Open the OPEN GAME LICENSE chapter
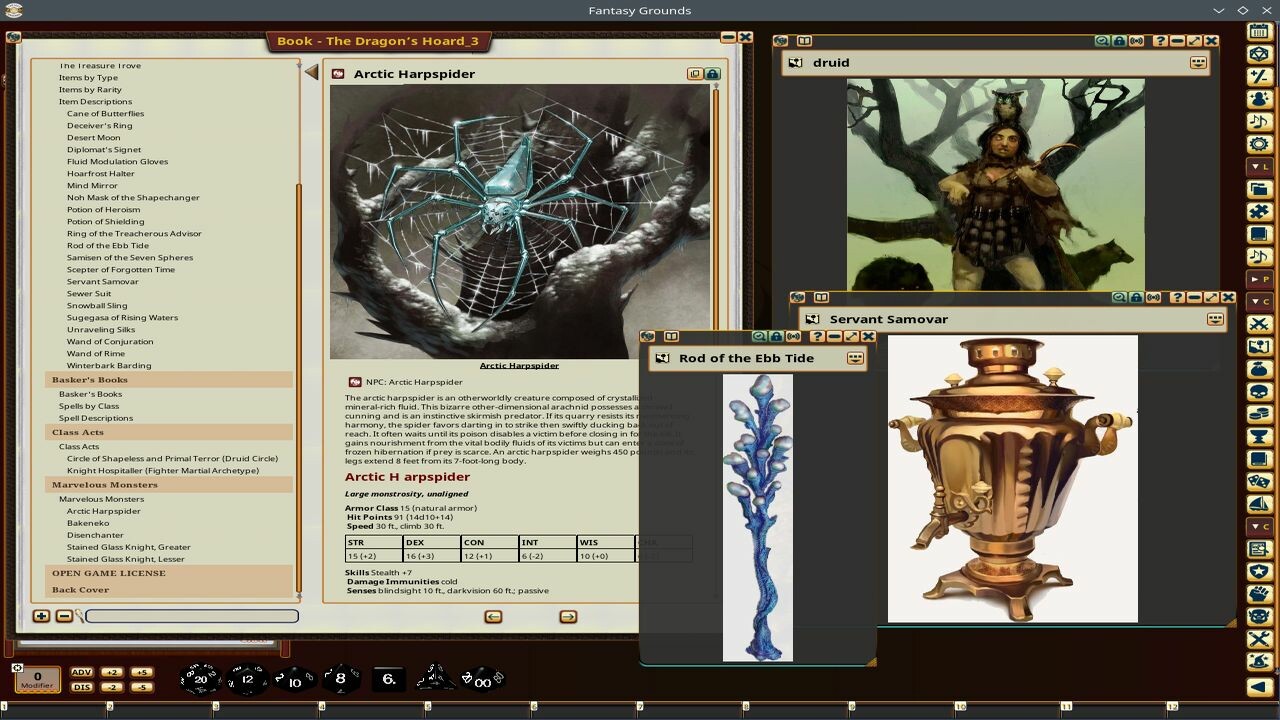 109,573
